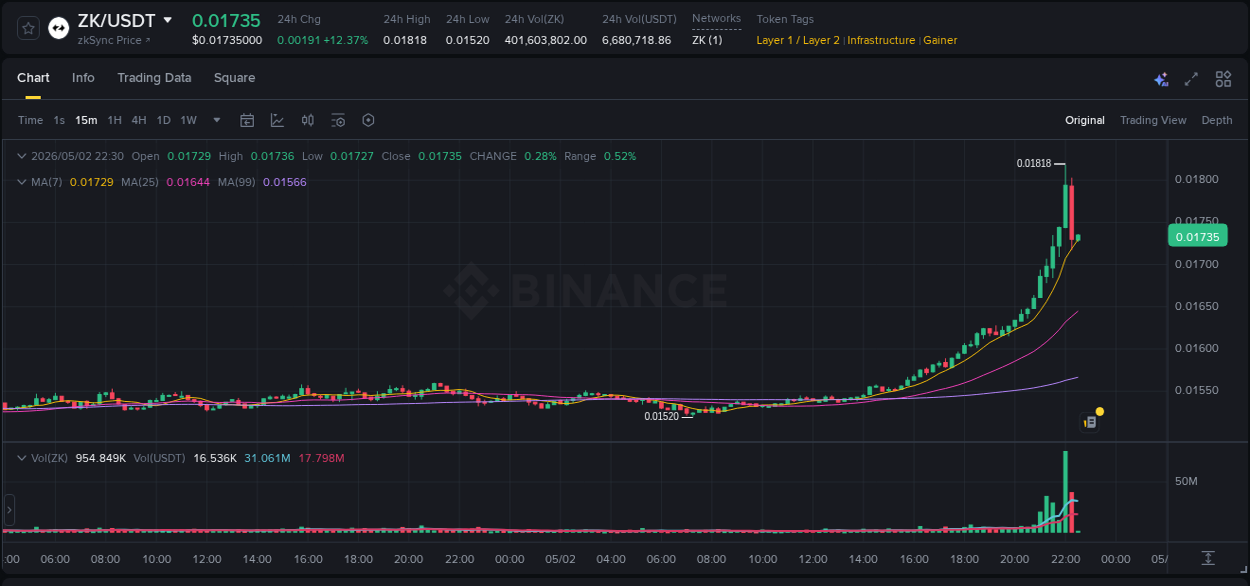Reset chart scale with bottom-right icon
1250x586 pixels.
pyautogui.click(x=1209, y=558)
